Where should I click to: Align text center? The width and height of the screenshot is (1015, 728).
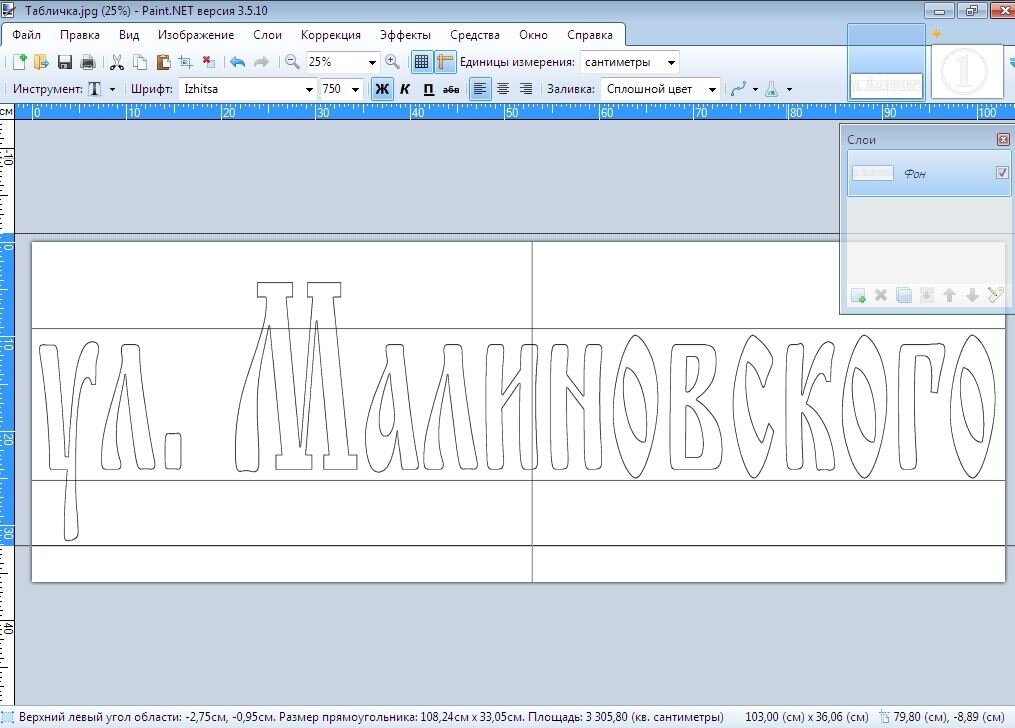[503, 89]
